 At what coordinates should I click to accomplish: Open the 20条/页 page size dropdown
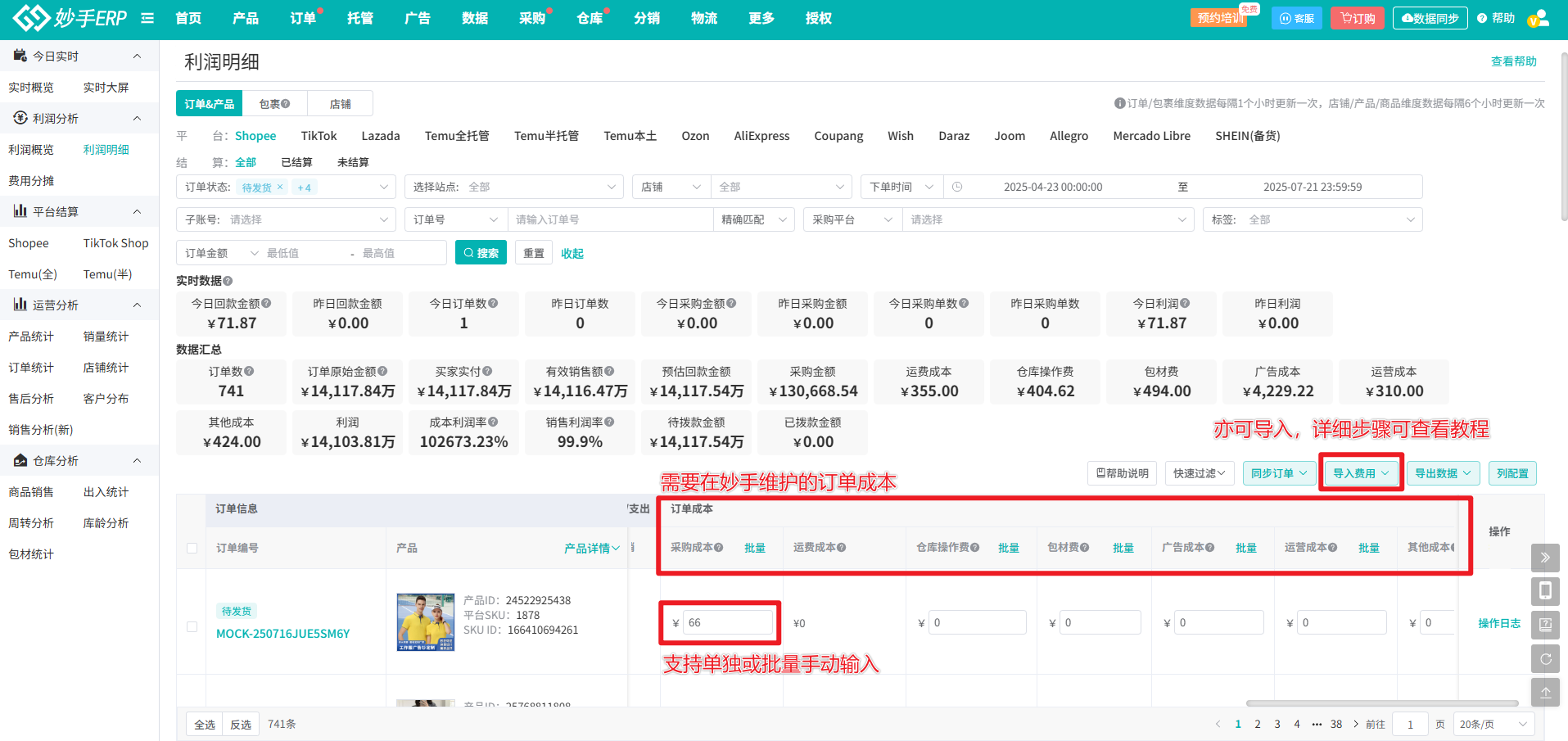pyautogui.click(x=1494, y=724)
